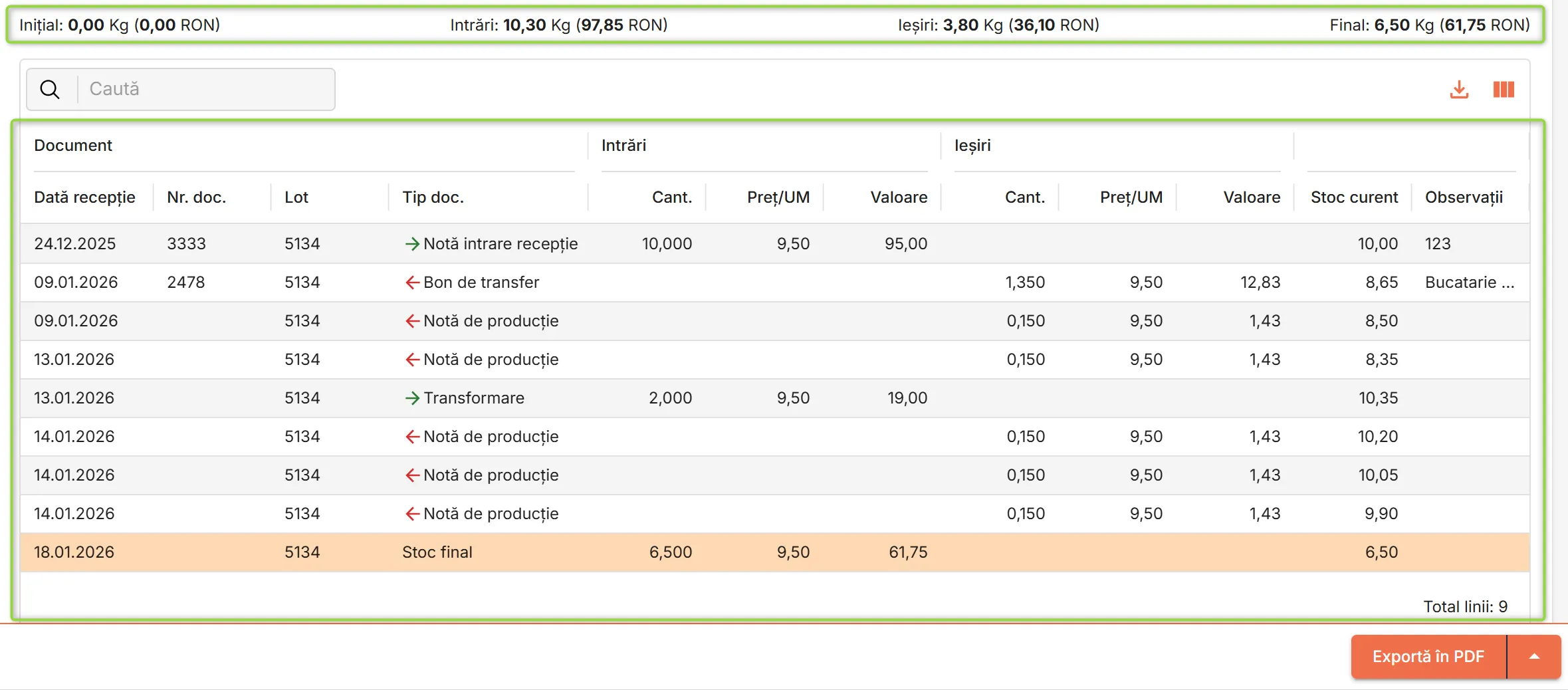Sort by Lot column header

296,197
